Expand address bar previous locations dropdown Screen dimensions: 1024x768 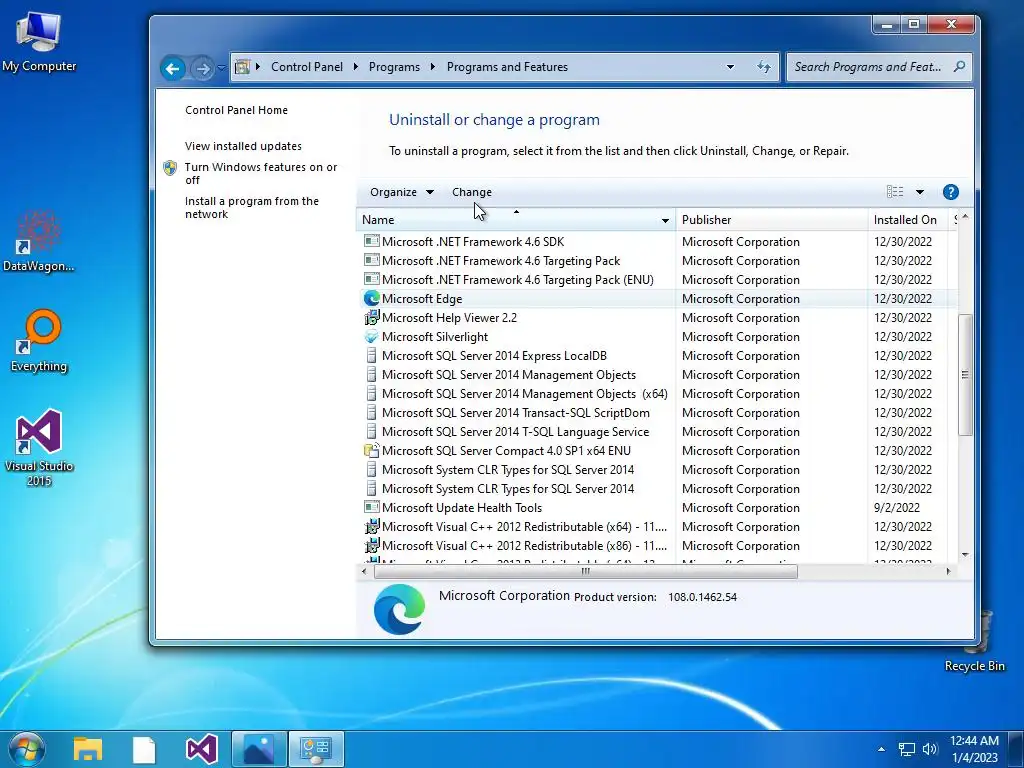coord(730,67)
